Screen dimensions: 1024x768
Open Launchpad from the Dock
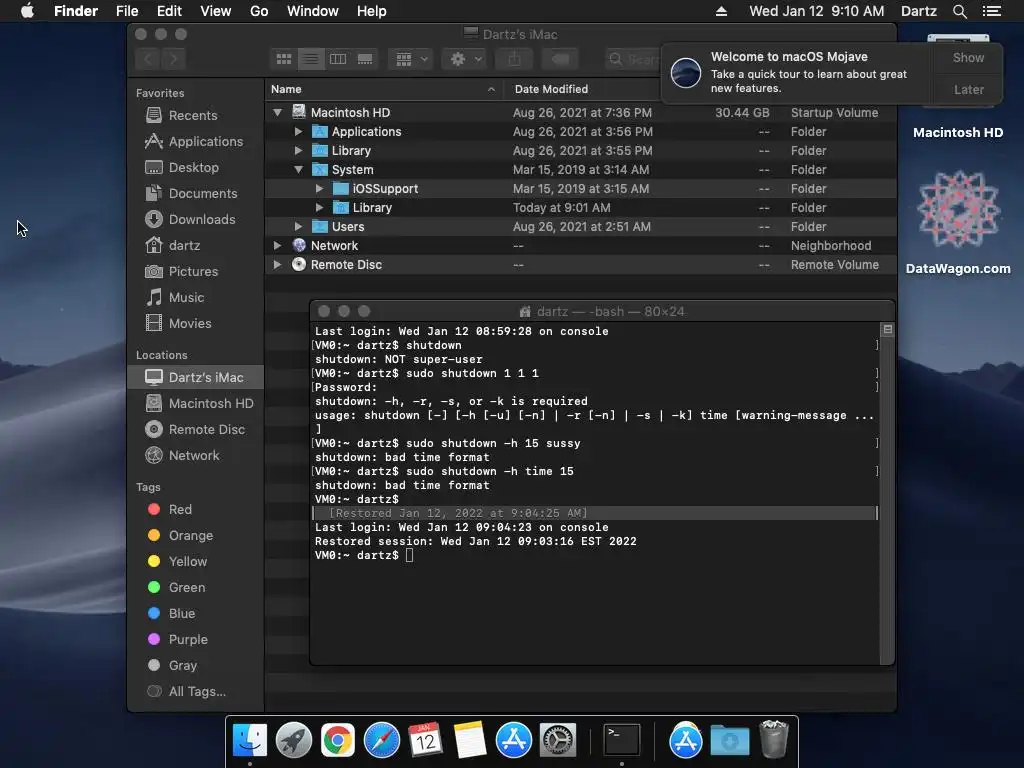tap(294, 740)
